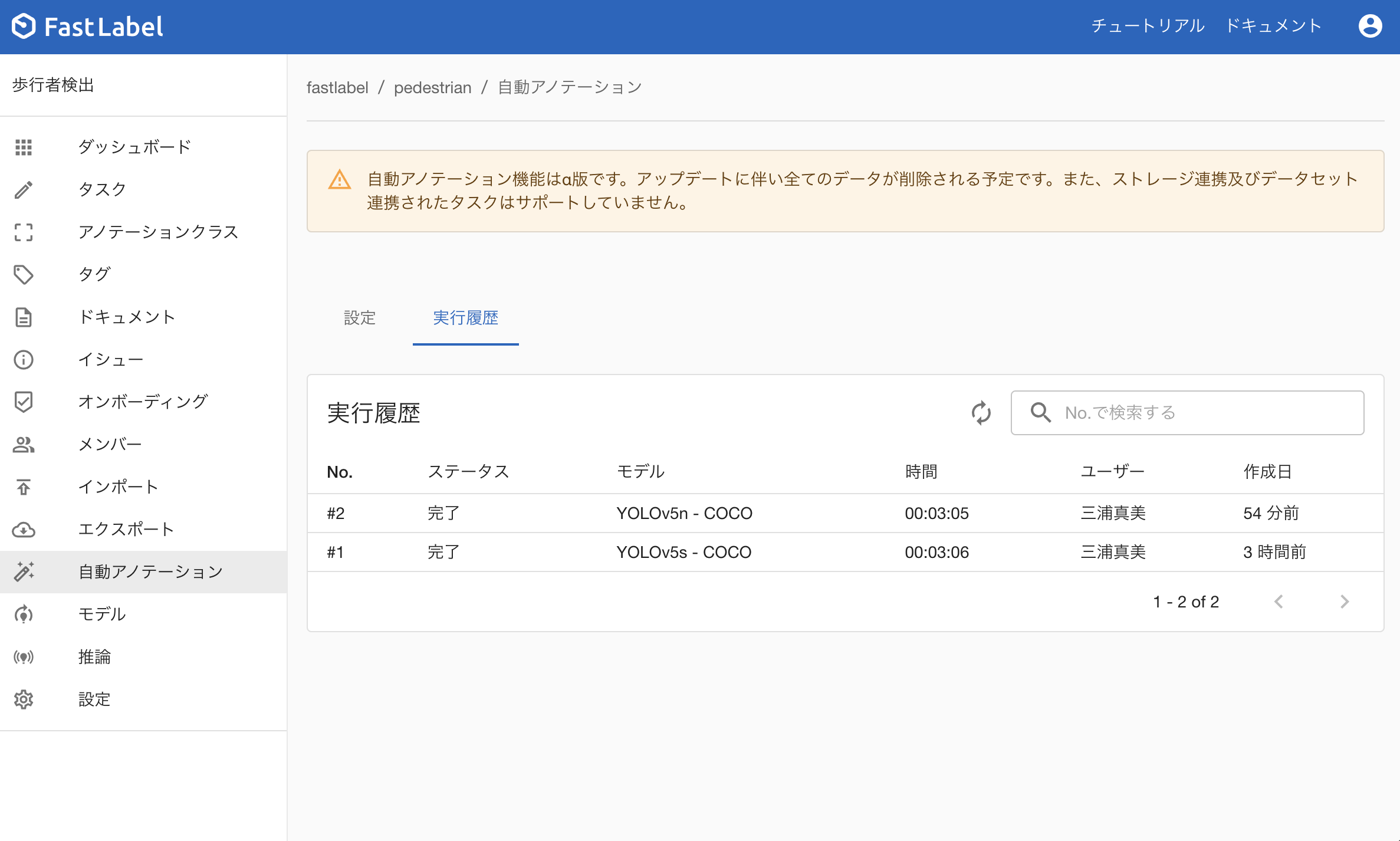Click the 00:03:05 time cell
1400x841 pixels.
(936, 513)
